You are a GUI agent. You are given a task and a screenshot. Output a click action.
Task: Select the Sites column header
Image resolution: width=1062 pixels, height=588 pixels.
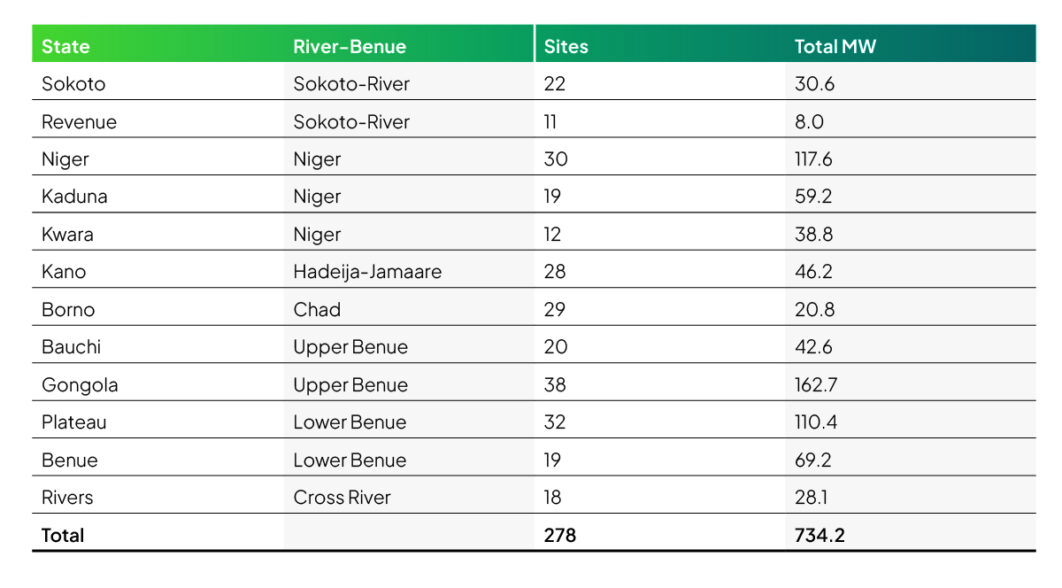[566, 47]
